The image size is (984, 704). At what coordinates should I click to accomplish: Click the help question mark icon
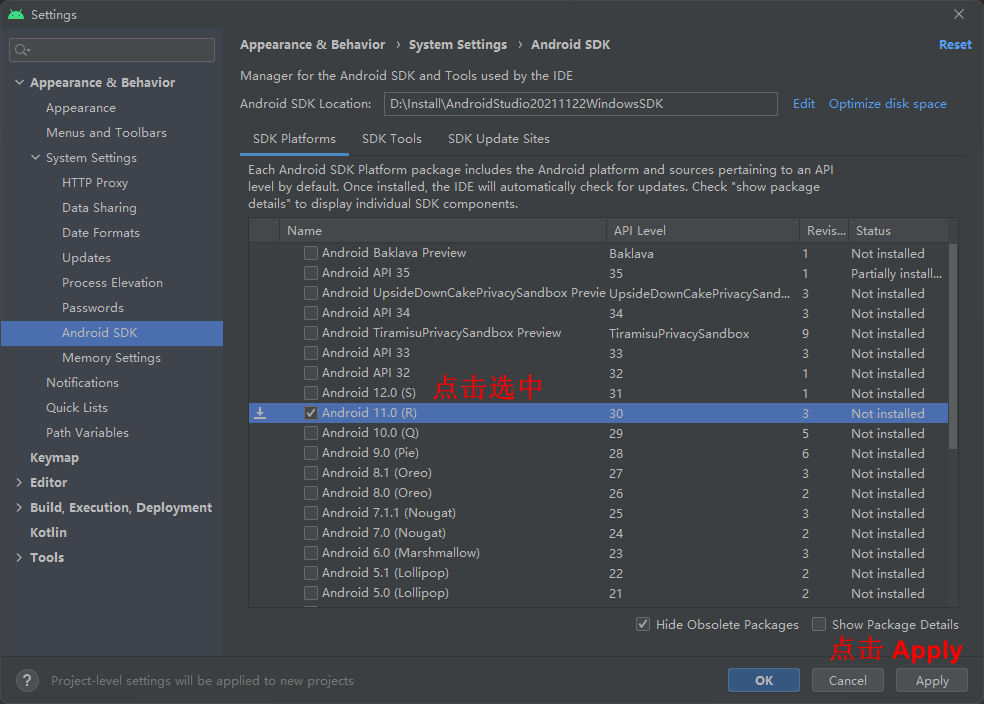point(27,680)
